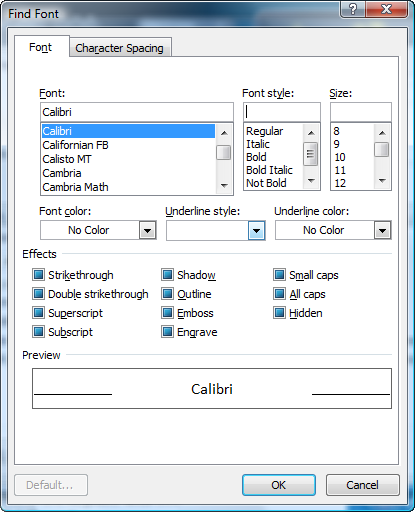
Task: Toggle the Outline checkbox
Action: (167, 294)
